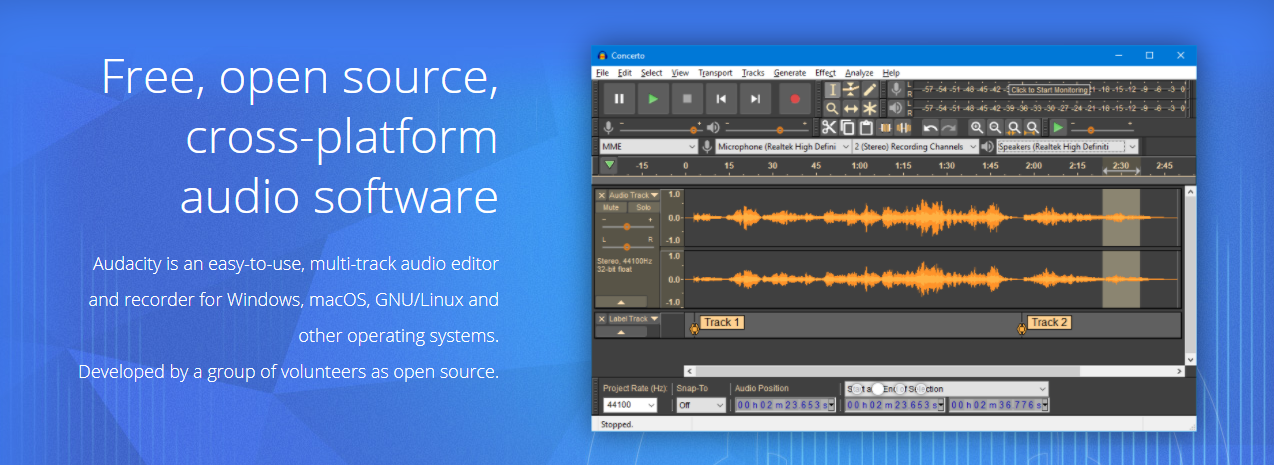Undo the last edit
Screen dimensions: 1274x465
click(x=930, y=127)
